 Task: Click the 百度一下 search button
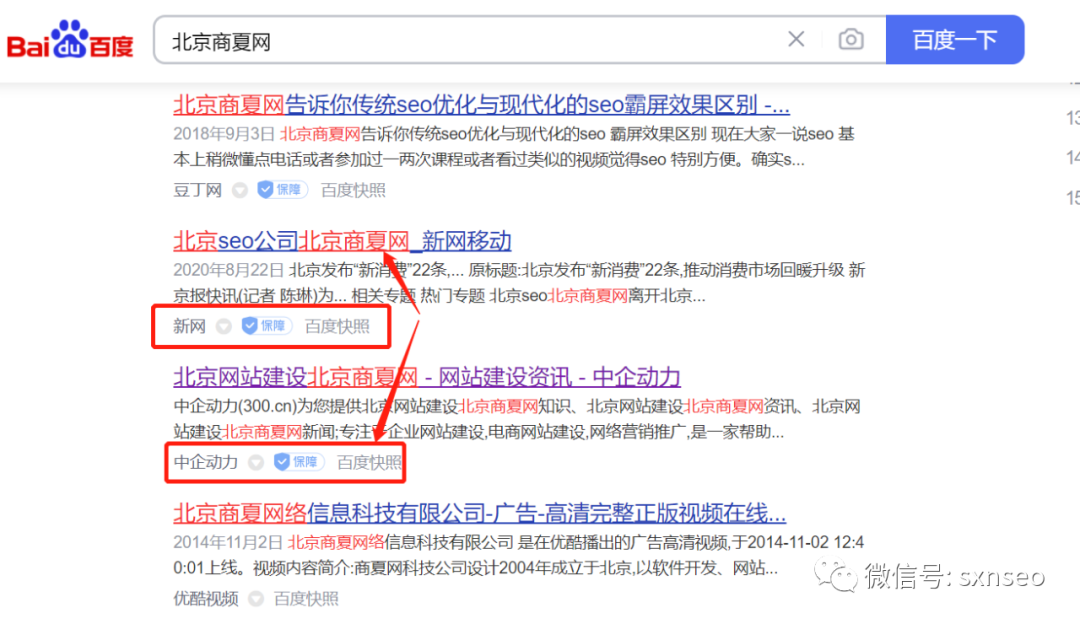(x=955, y=40)
